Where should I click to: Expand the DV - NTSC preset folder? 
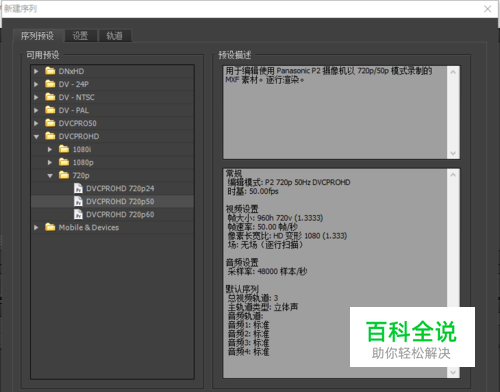pyautogui.click(x=36, y=97)
